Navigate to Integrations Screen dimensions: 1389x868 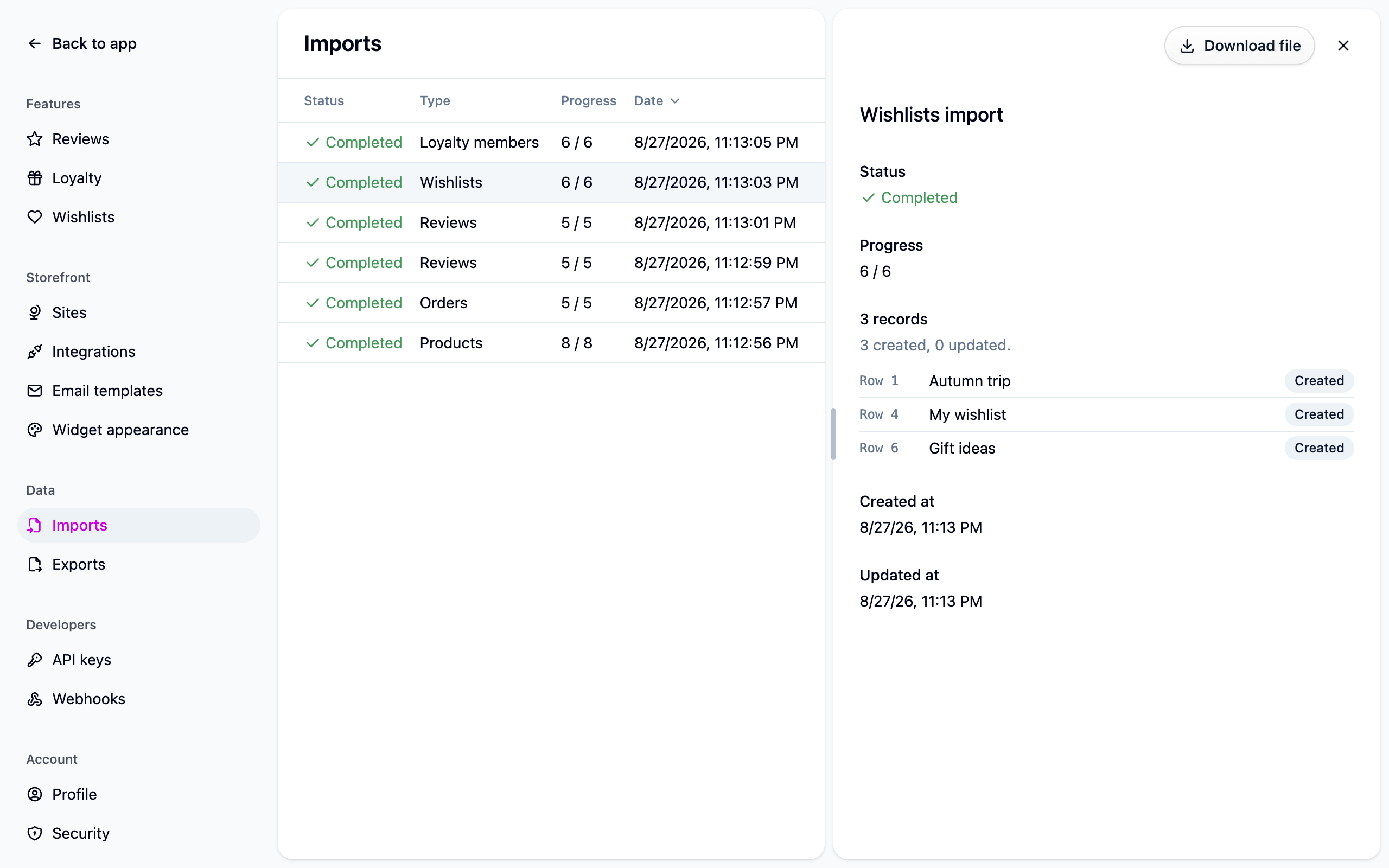click(x=139, y=352)
